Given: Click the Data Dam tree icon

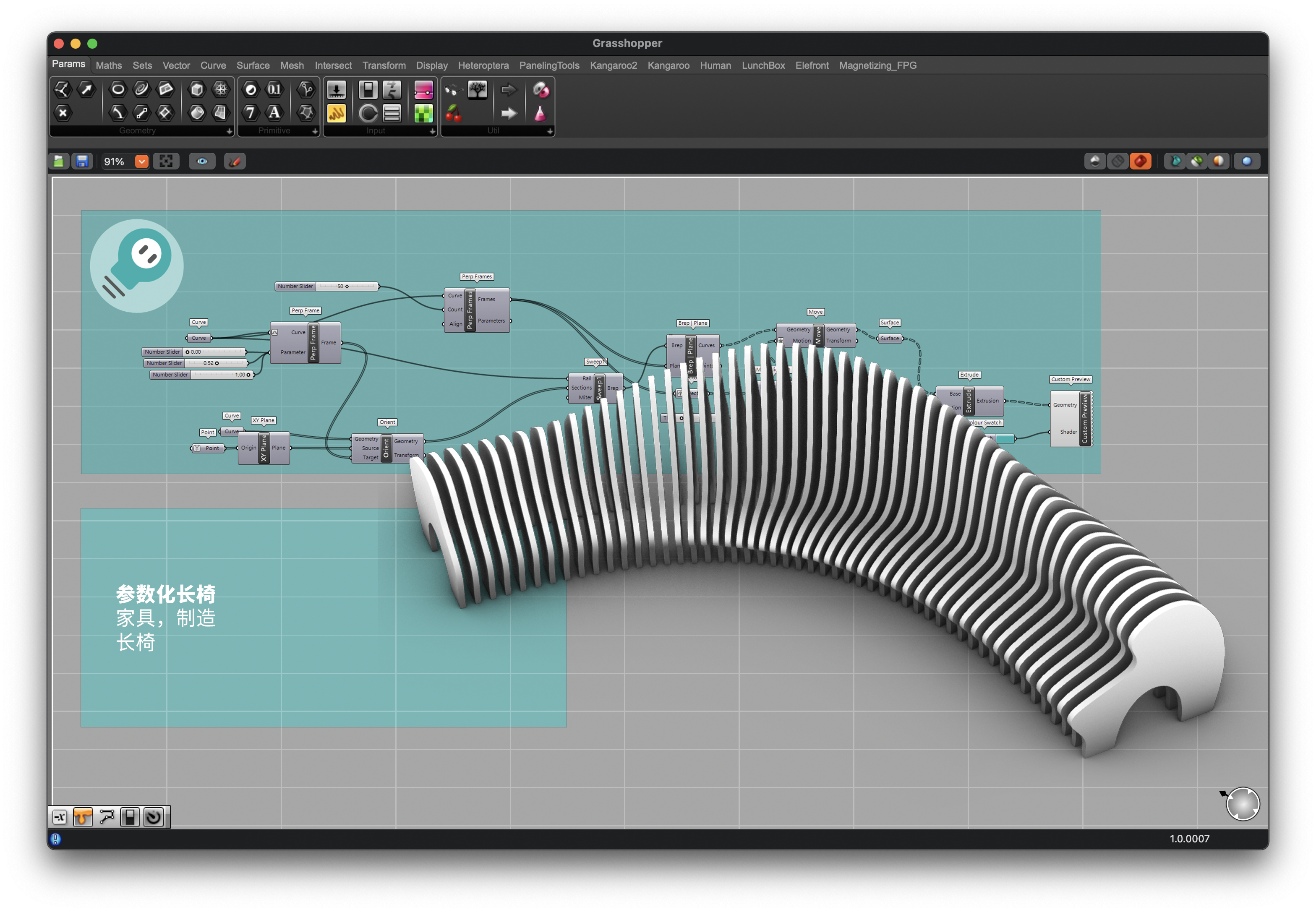Looking at the screenshot, I should tap(478, 90).
